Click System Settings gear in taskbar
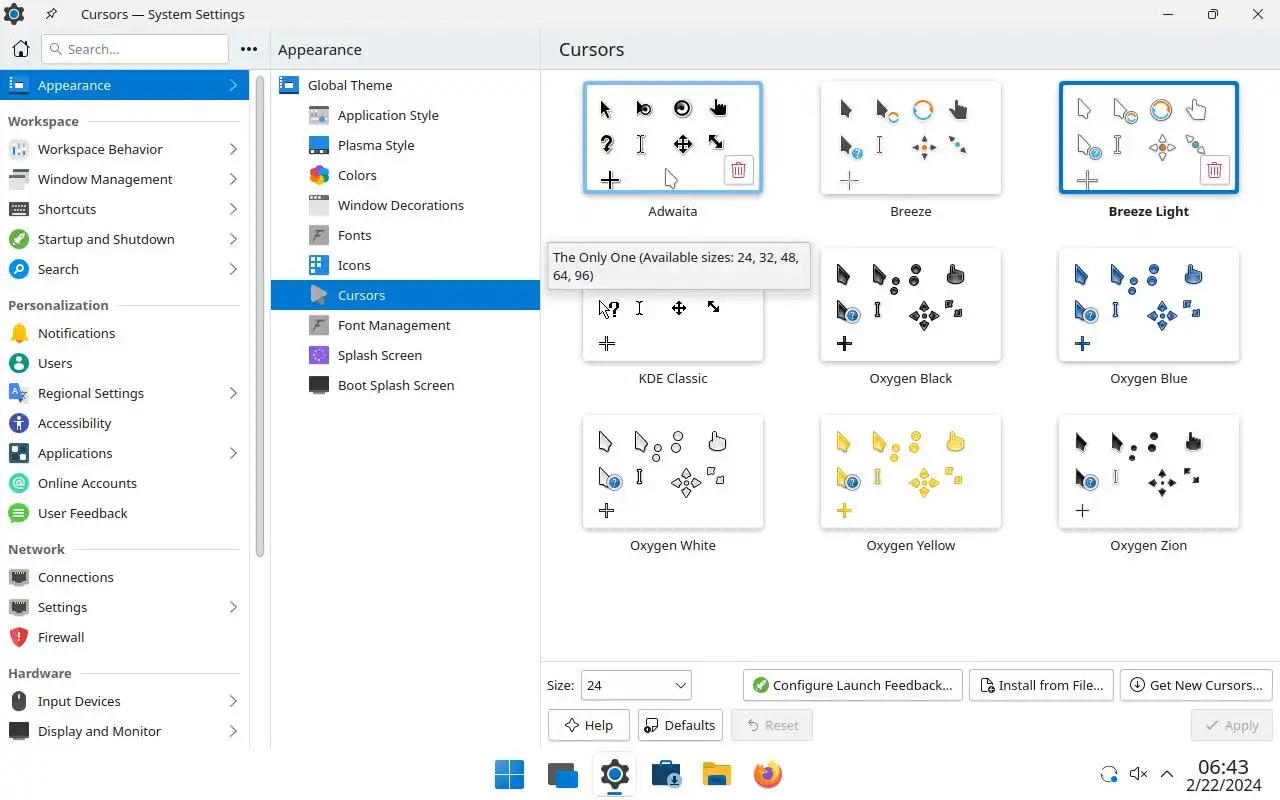The image size is (1280, 800). point(614,774)
